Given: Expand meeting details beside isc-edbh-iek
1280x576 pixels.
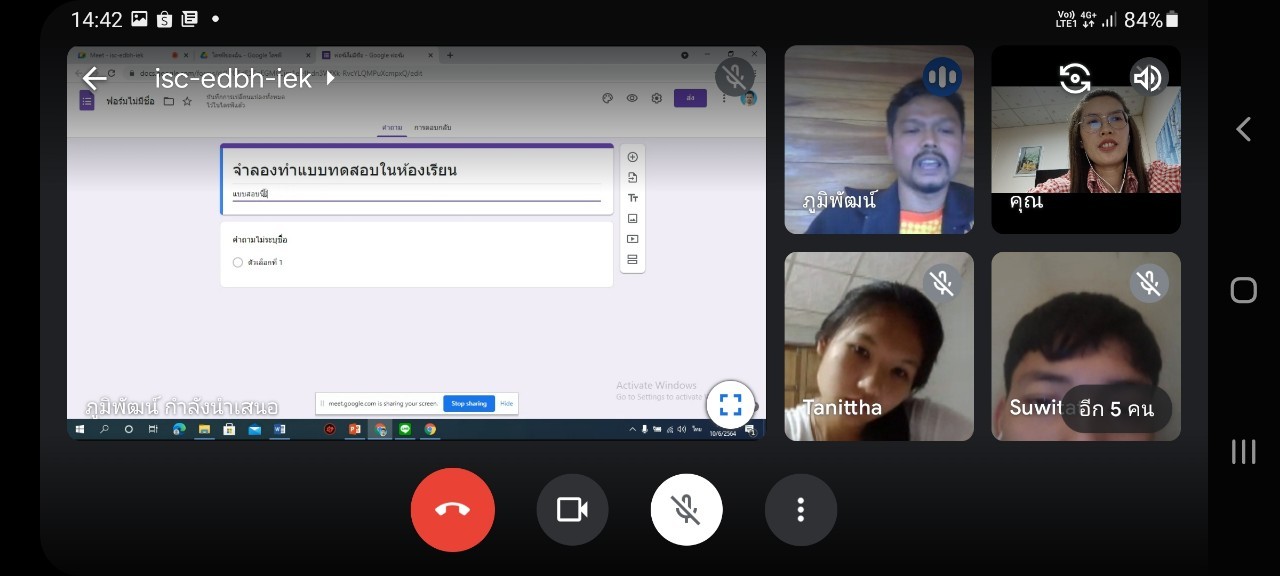Looking at the screenshot, I should (331, 78).
